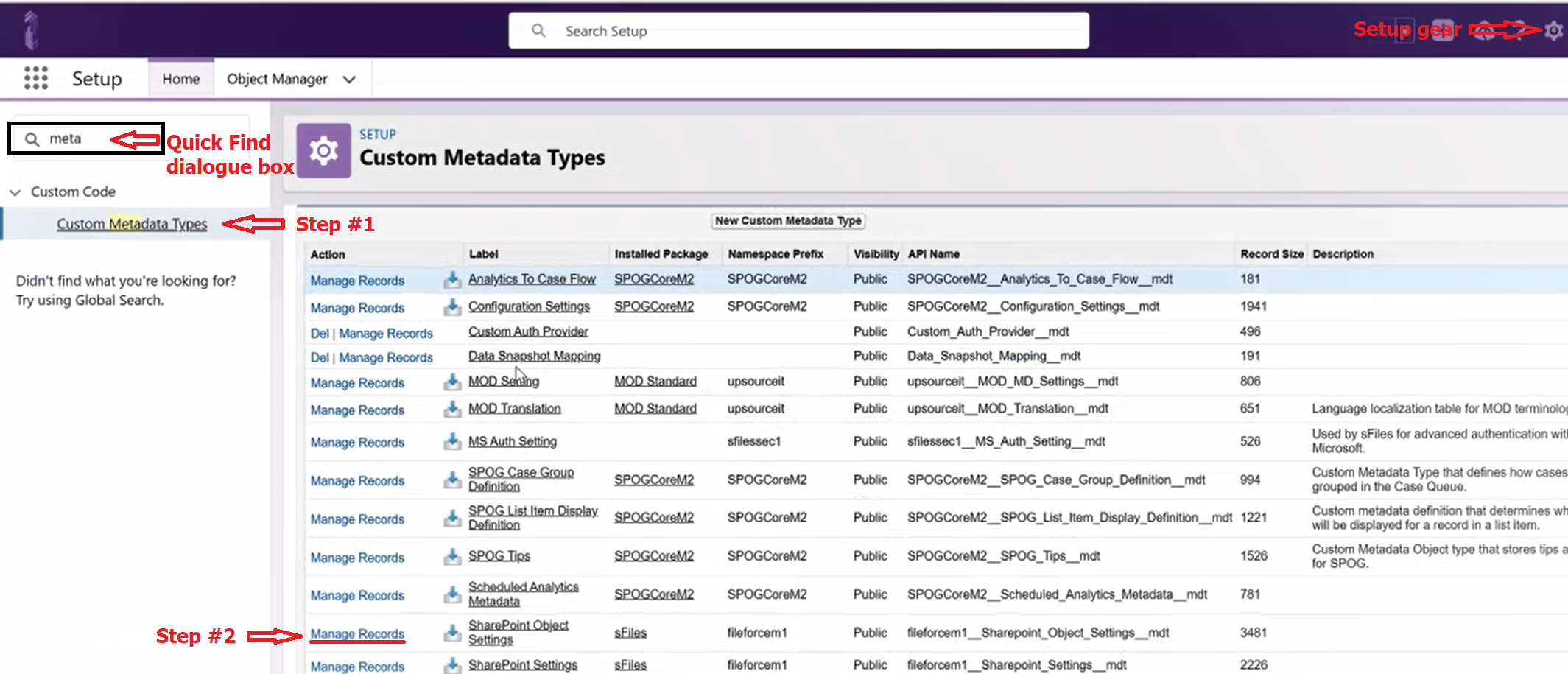This screenshot has height=674, width=1568.
Task: Open the SPOG List Item Display Definition link
Action: point(533,518)
